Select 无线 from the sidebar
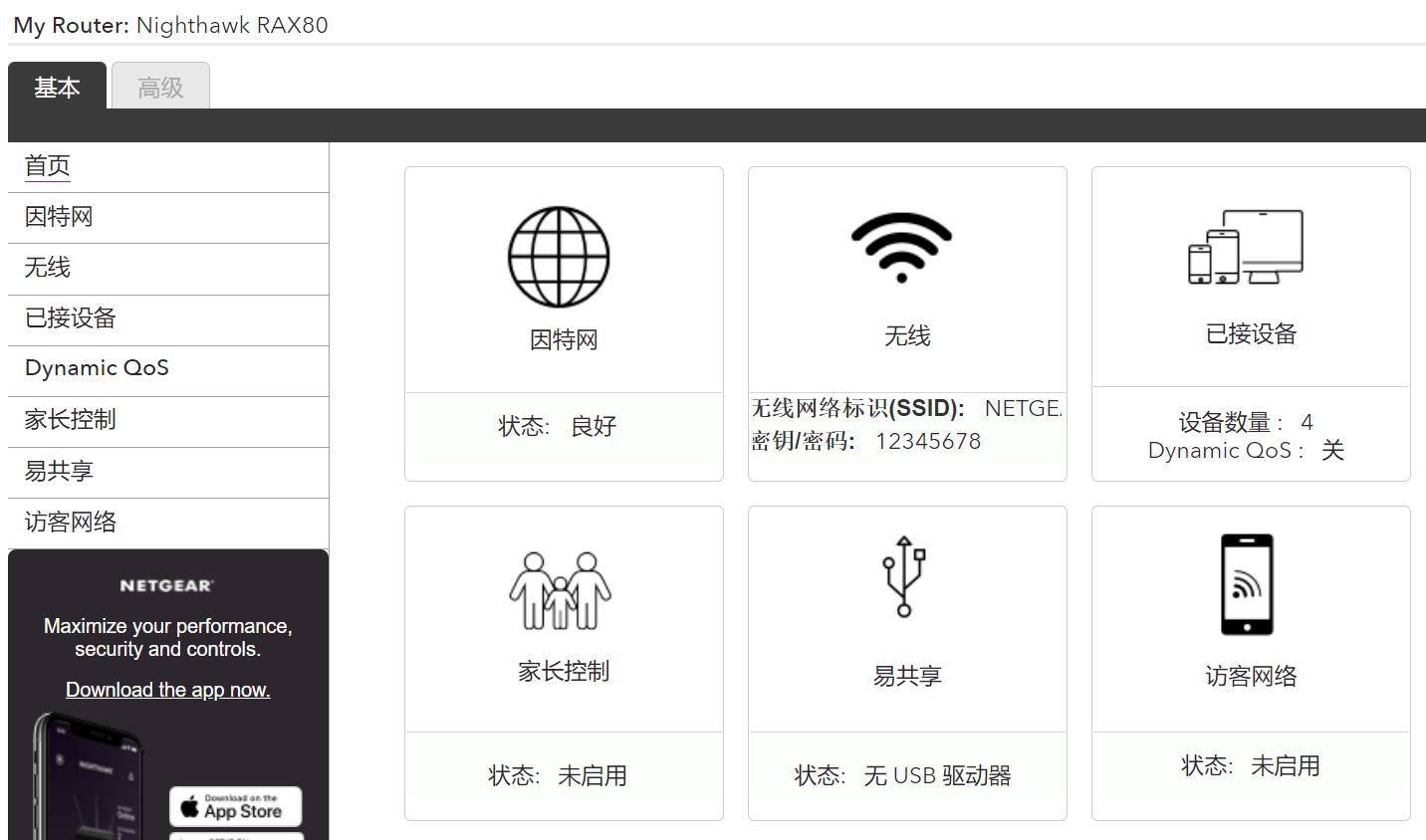Screen dimensions: 1426x840 [44, 267]
